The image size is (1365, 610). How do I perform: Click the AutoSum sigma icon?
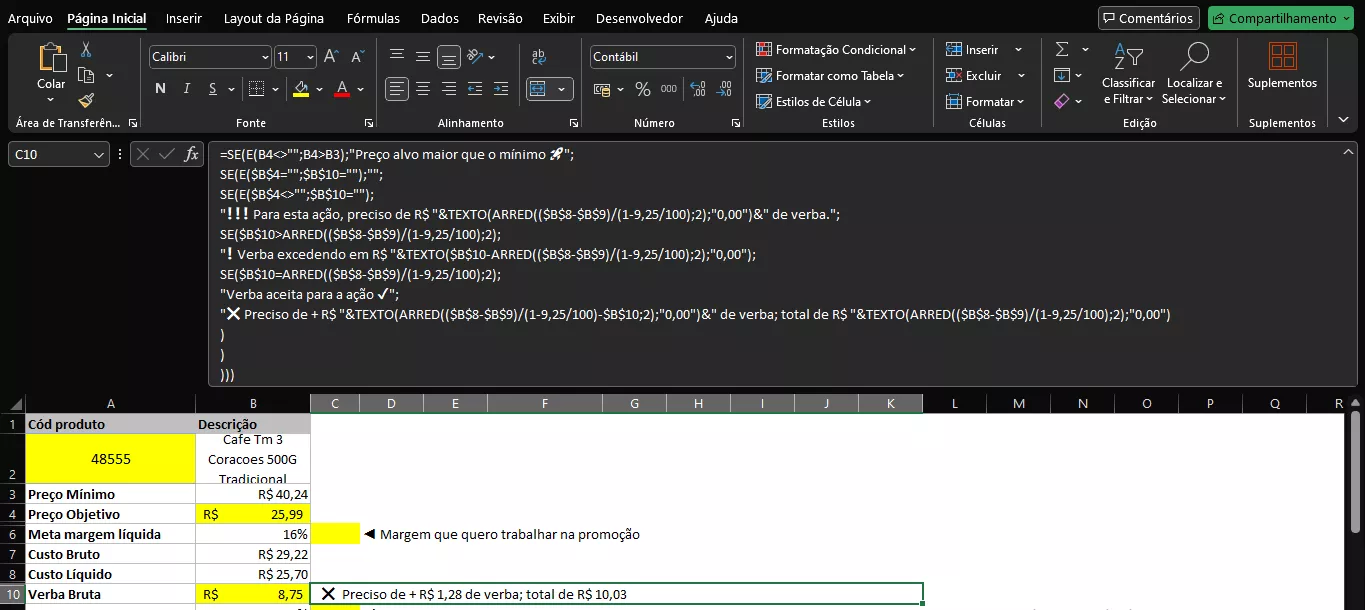[x=1062, y=49]
